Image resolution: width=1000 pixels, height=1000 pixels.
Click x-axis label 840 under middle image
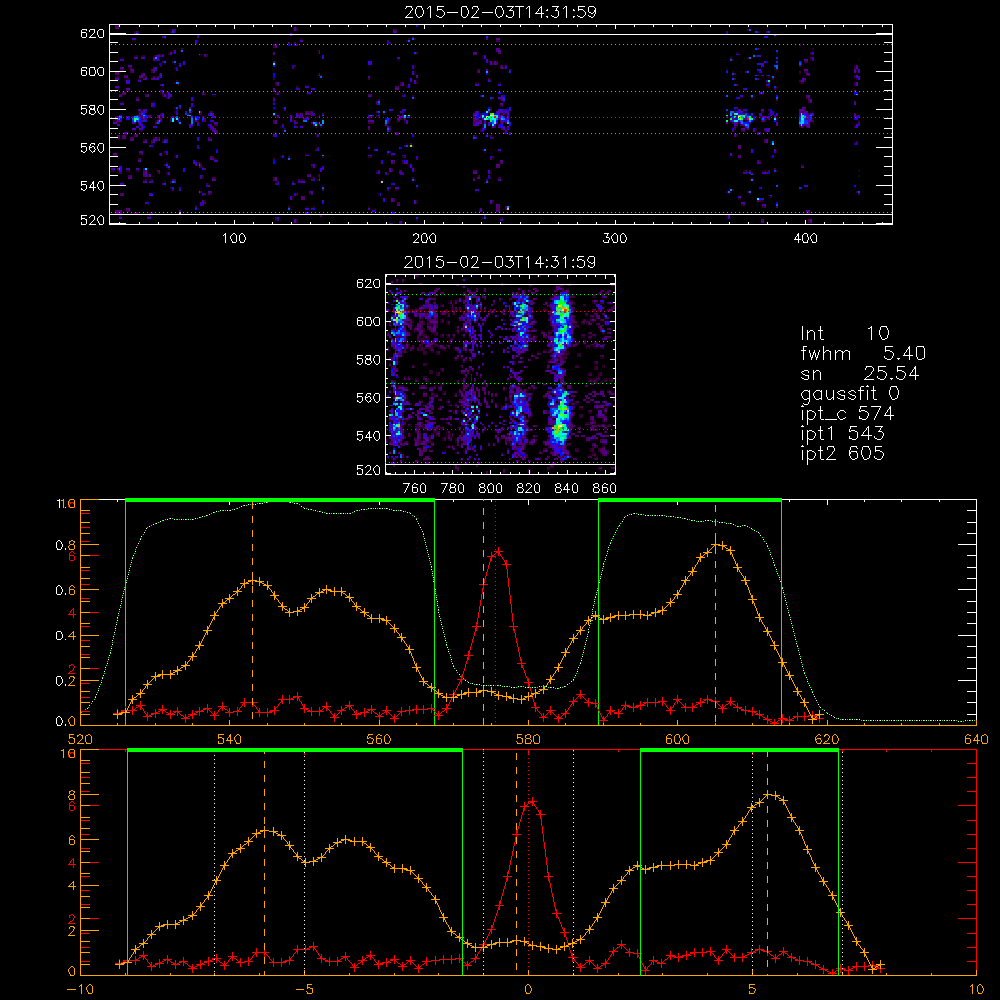pos(566,489)
